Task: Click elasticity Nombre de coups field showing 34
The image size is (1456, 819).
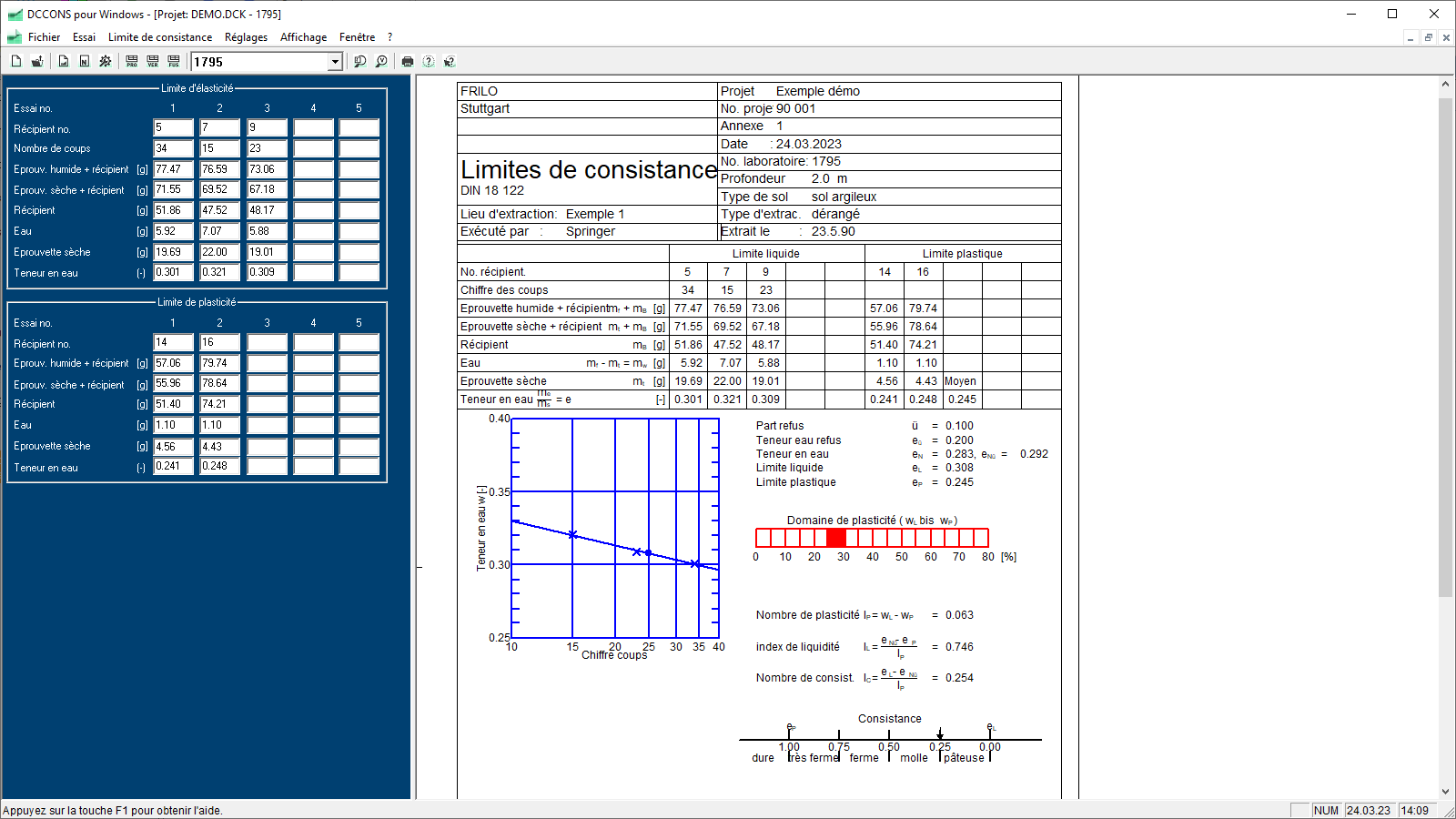Action: pos(173,148)
